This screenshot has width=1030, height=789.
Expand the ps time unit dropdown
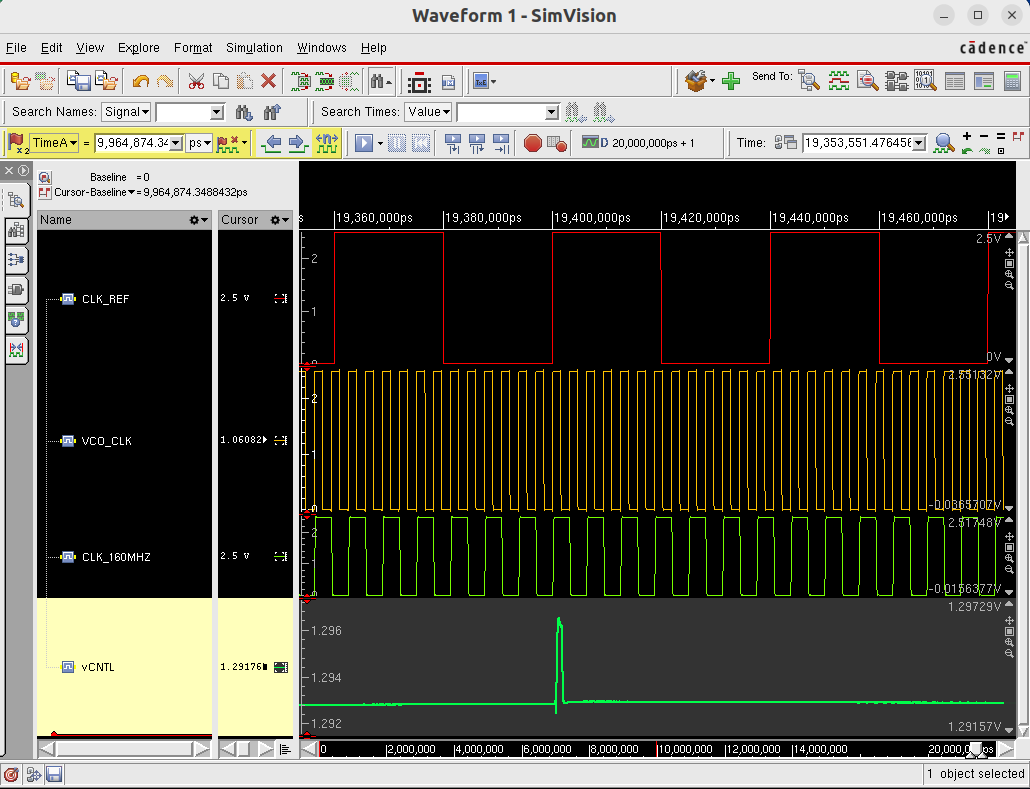[200, 143]
